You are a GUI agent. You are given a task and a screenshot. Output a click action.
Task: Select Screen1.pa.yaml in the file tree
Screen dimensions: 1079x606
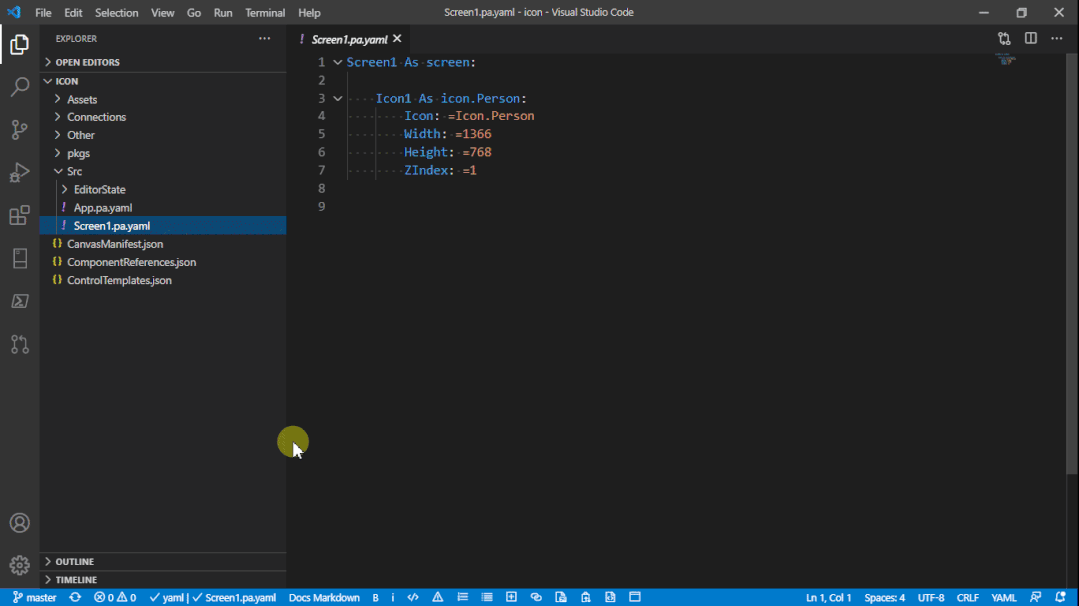(x=111, y=226)
